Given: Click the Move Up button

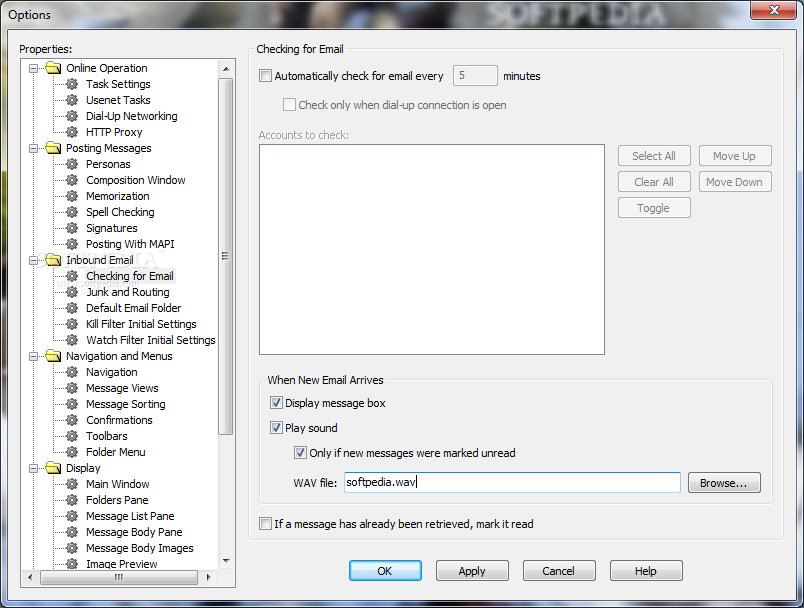Looking at the screenshot, I should coord(735,156).
